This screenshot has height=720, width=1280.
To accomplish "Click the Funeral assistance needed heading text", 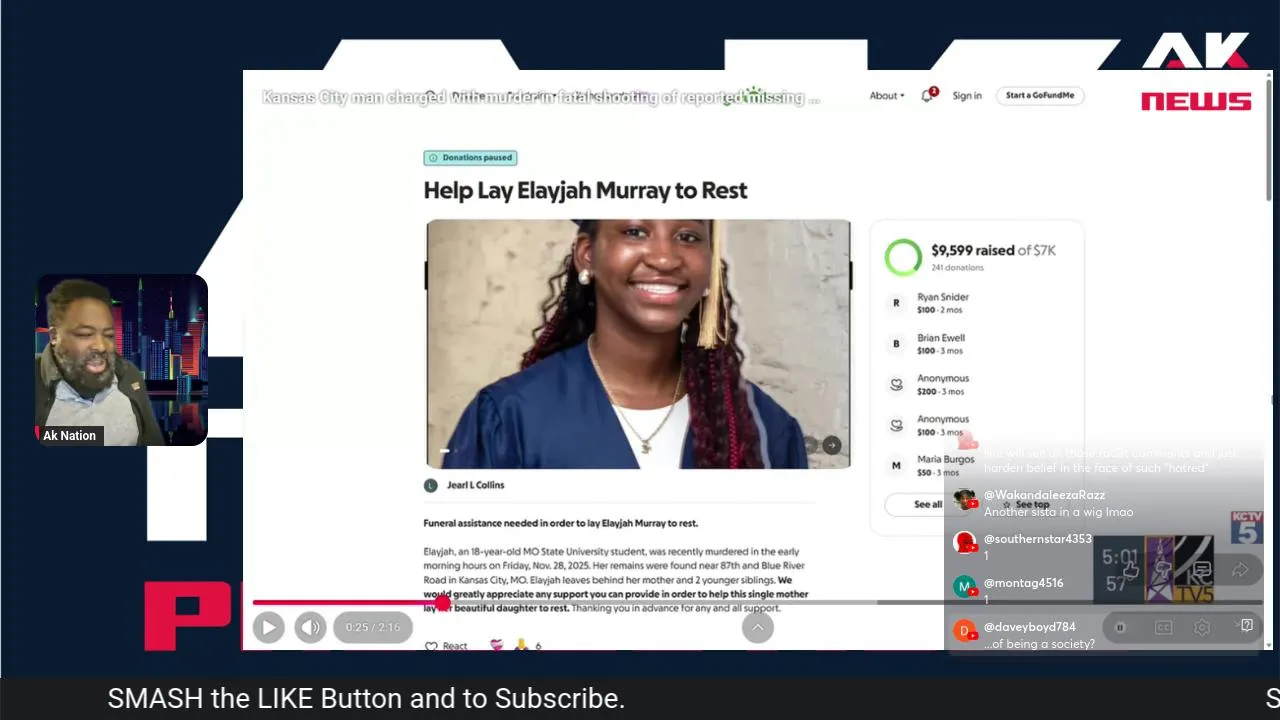I will coord(560,523).
